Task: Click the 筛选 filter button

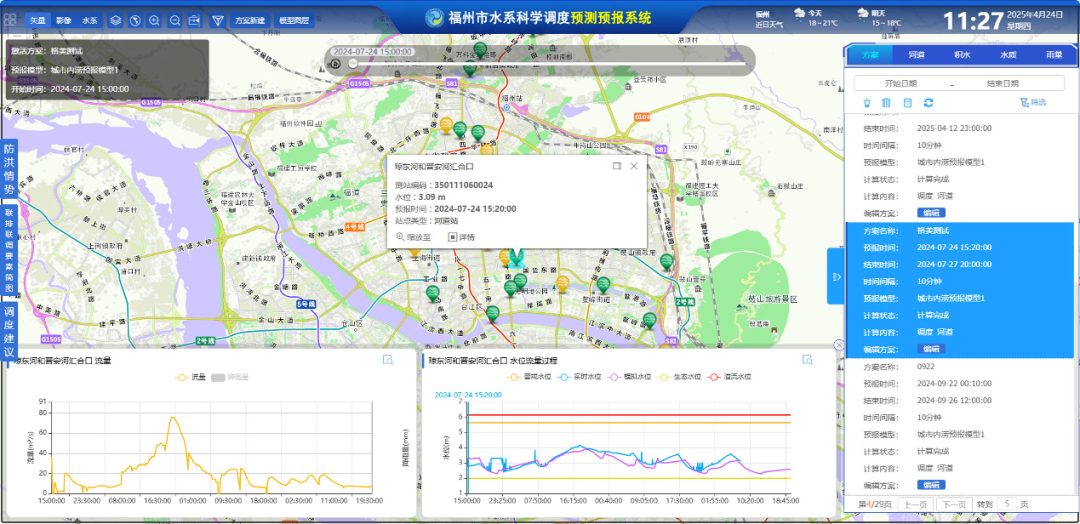Action: click(1032, 103)
